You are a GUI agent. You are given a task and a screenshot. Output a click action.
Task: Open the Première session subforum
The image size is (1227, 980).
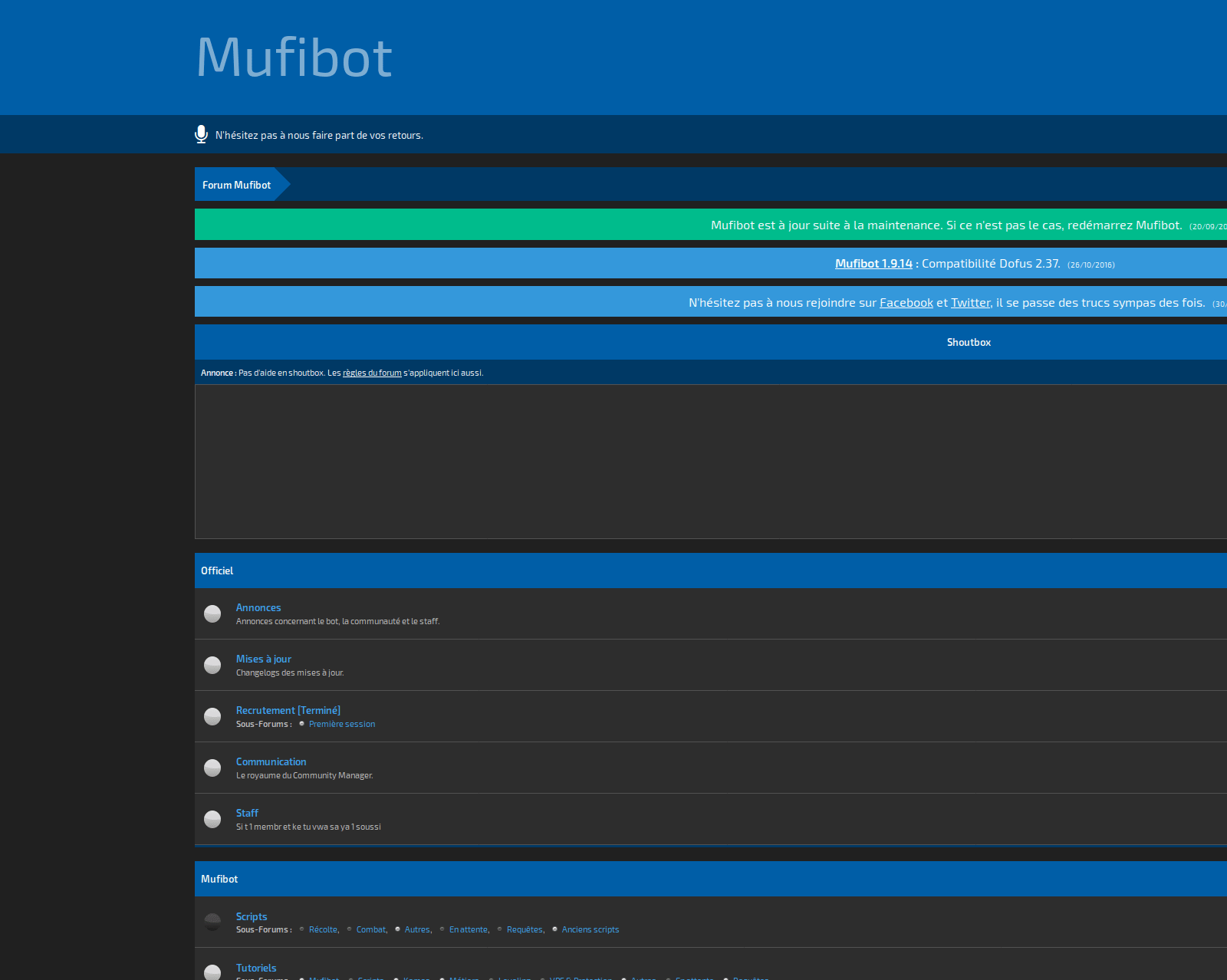342,724
